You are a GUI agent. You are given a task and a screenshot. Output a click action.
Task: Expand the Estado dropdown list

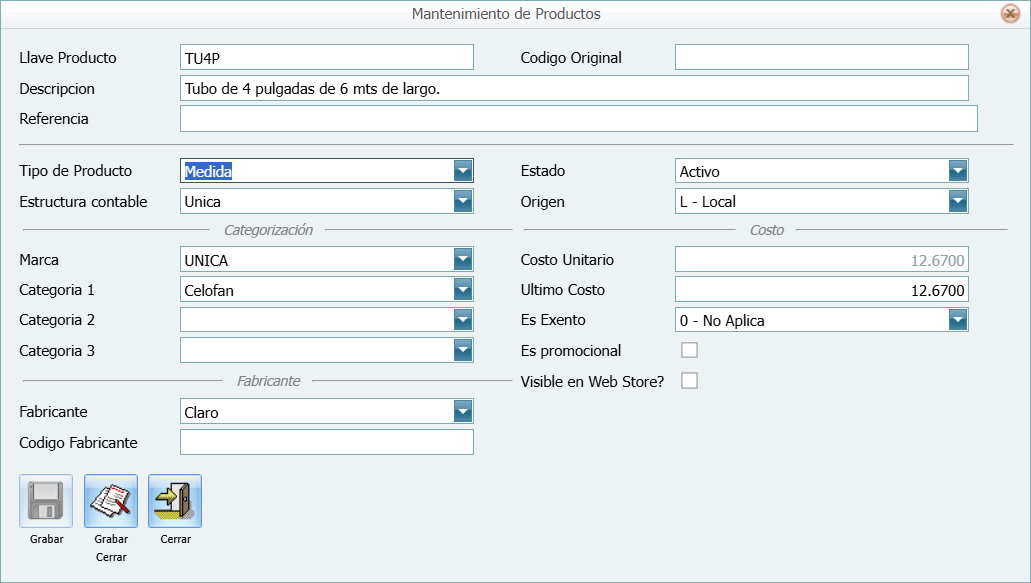click(x=958, y=171)
